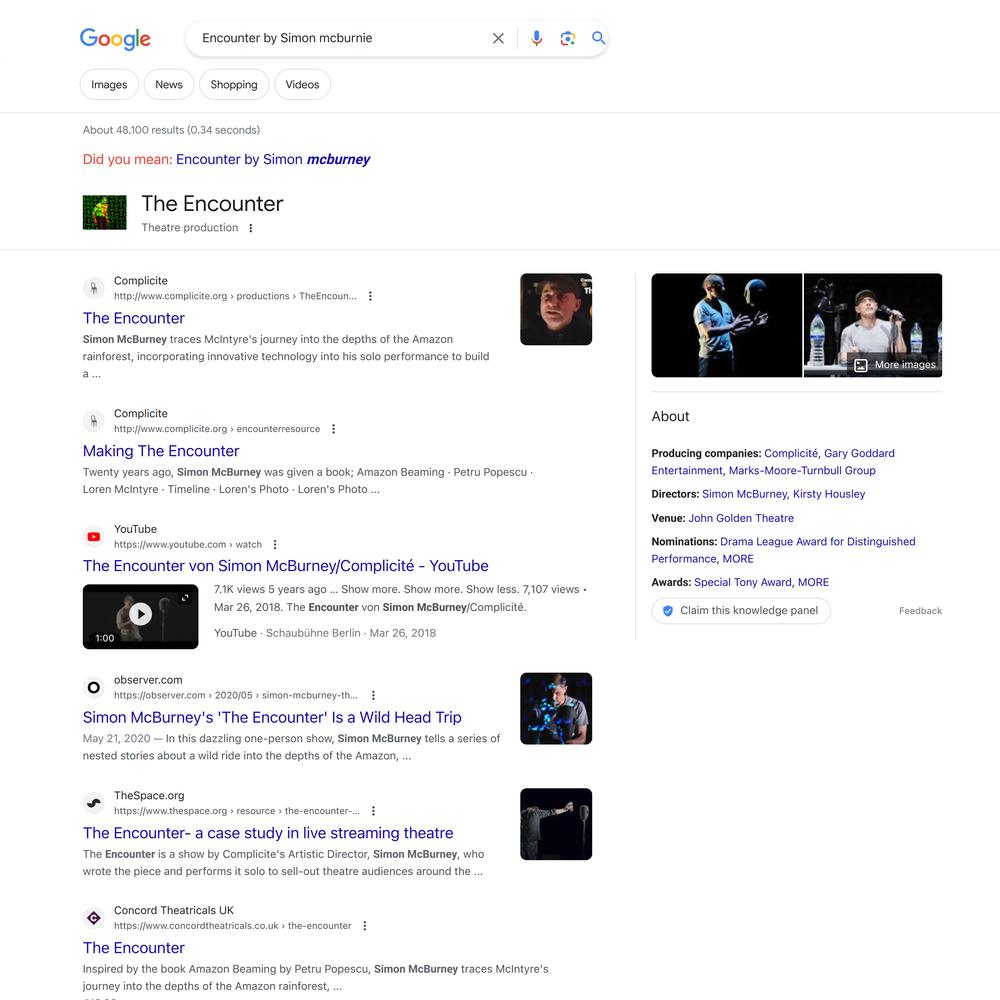Open 'Simon McBurney's The Encounter Is a Wild Head Trip'
Screen dimensions: 1000x1000
point(272,717)
